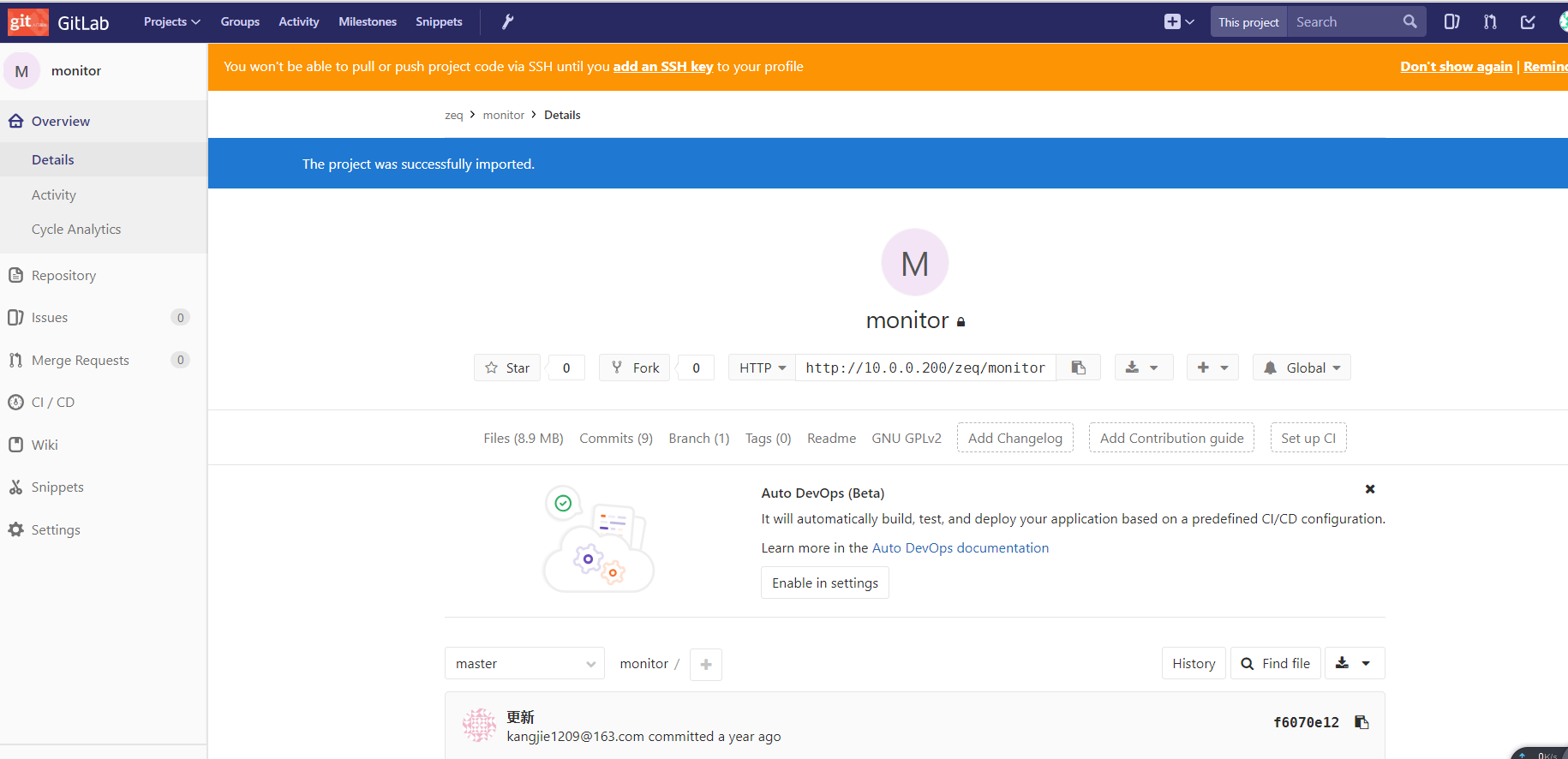Open the Readme link
This screenshot has width=1568, height=759.
(831, 438)
